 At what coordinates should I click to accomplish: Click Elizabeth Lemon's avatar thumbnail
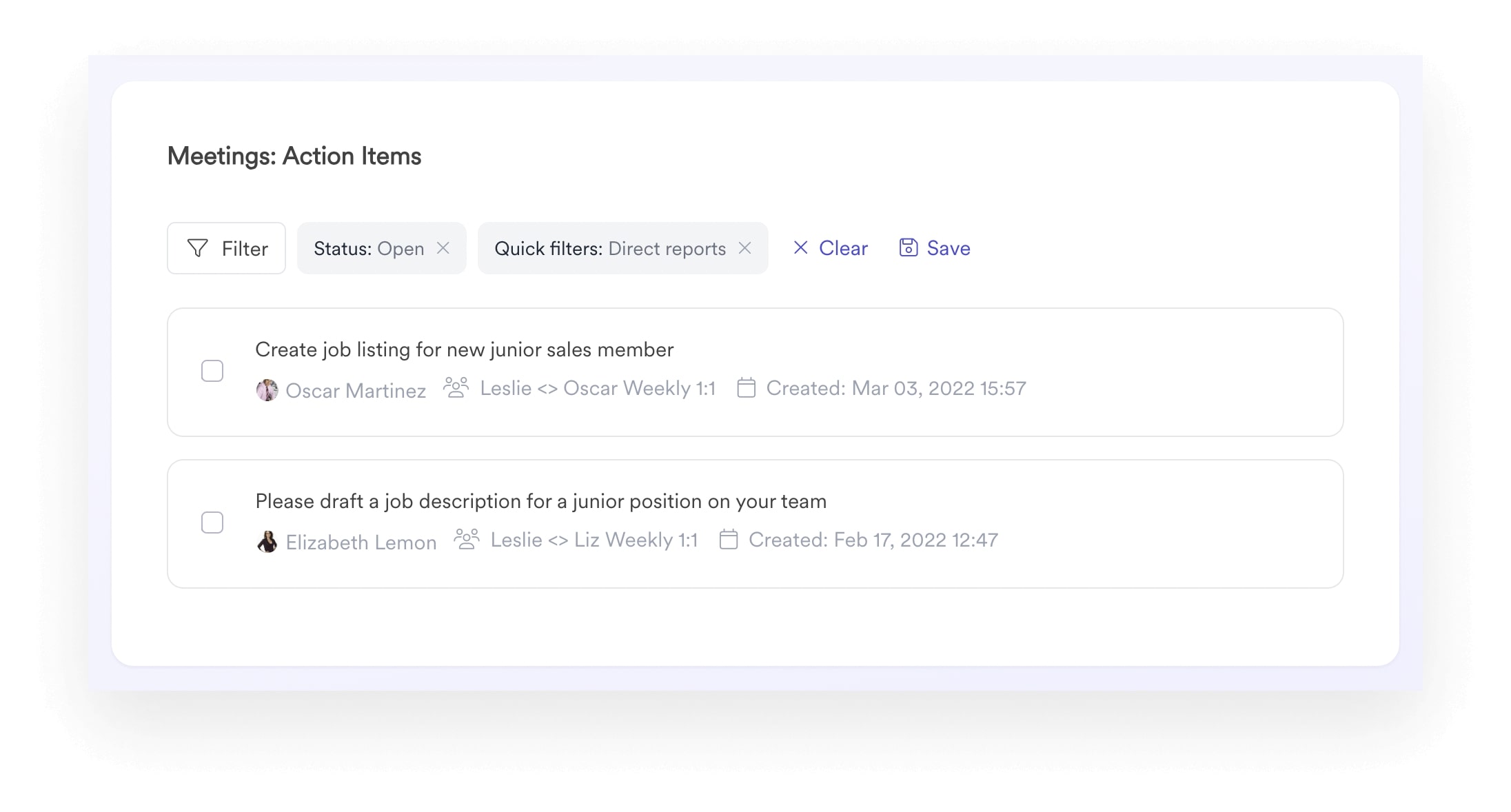[x=266, y=540]
